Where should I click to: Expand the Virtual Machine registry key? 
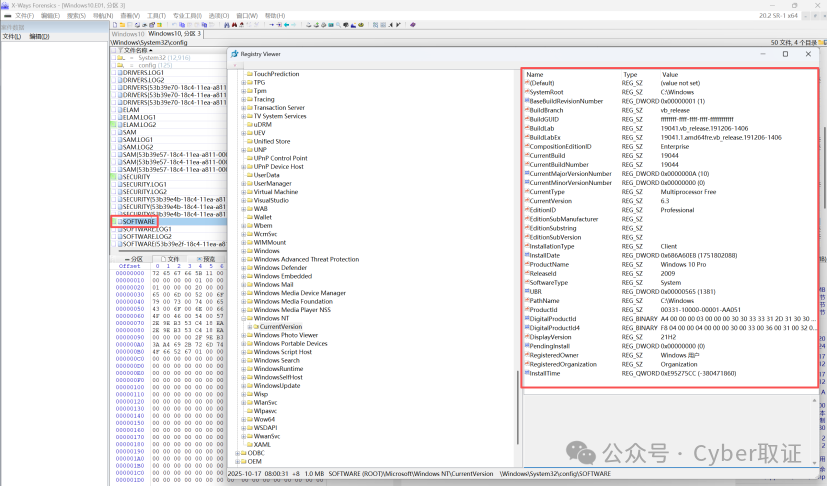point(244,191)
